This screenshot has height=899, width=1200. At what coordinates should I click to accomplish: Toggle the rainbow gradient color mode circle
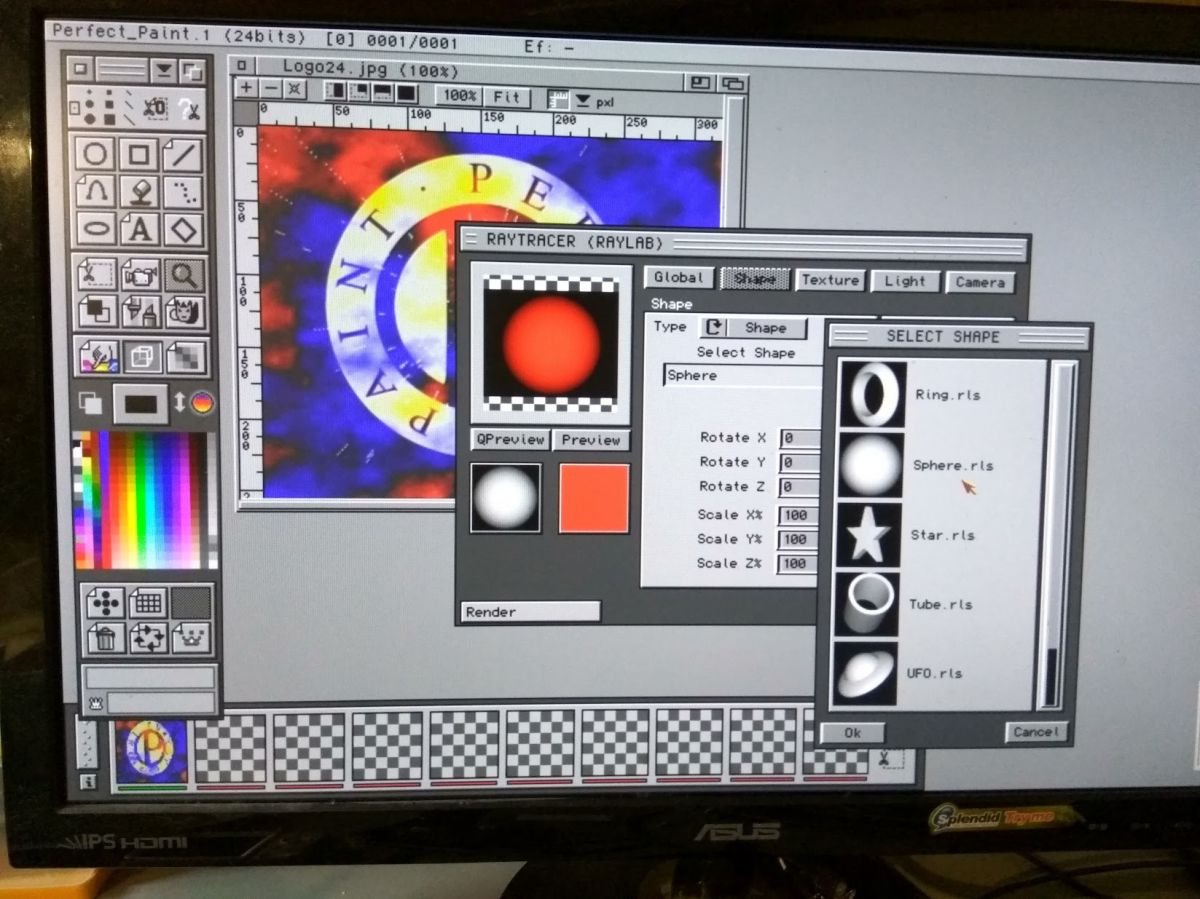click(203, 403)
